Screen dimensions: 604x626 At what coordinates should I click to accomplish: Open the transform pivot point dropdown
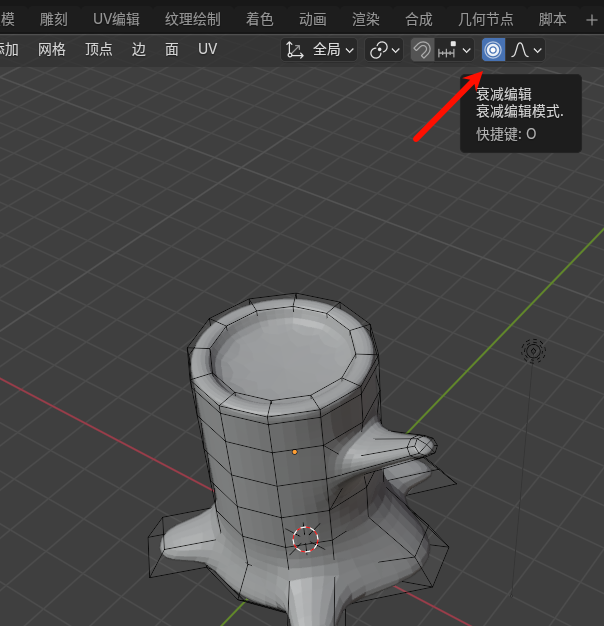pyautogui.click(x=384, y=50)
